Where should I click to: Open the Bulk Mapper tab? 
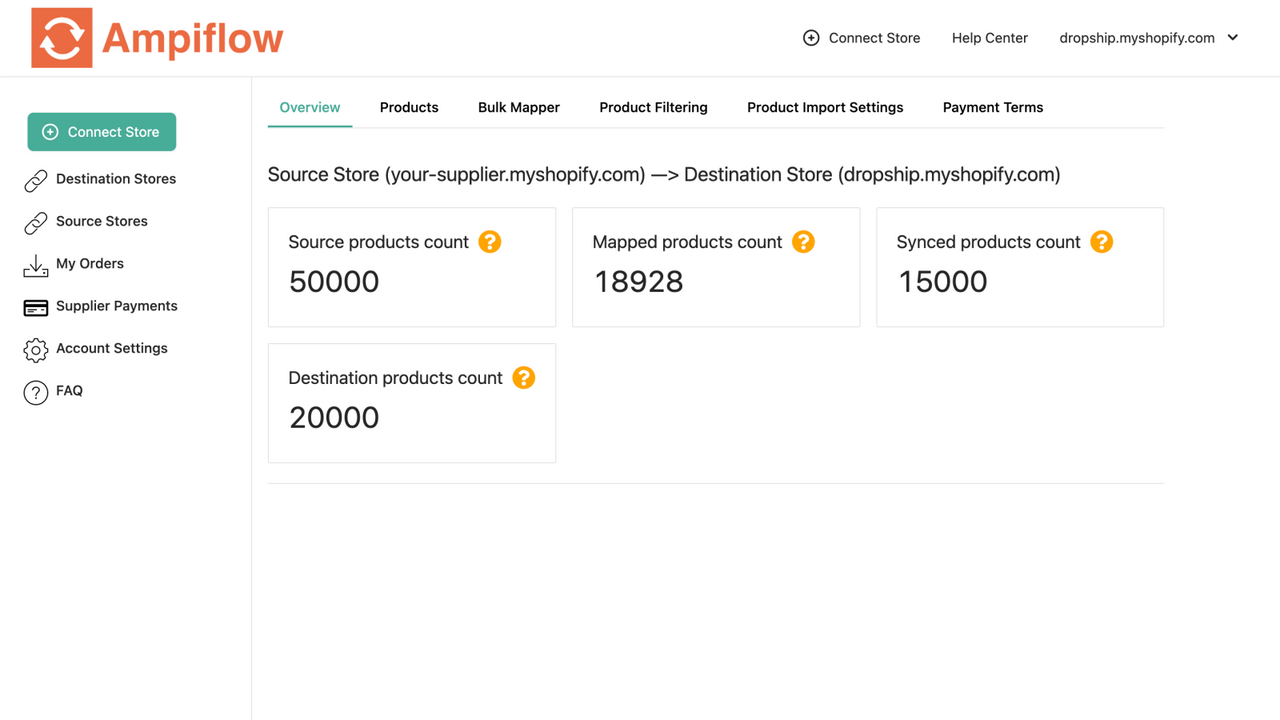(x=519, y=107)
